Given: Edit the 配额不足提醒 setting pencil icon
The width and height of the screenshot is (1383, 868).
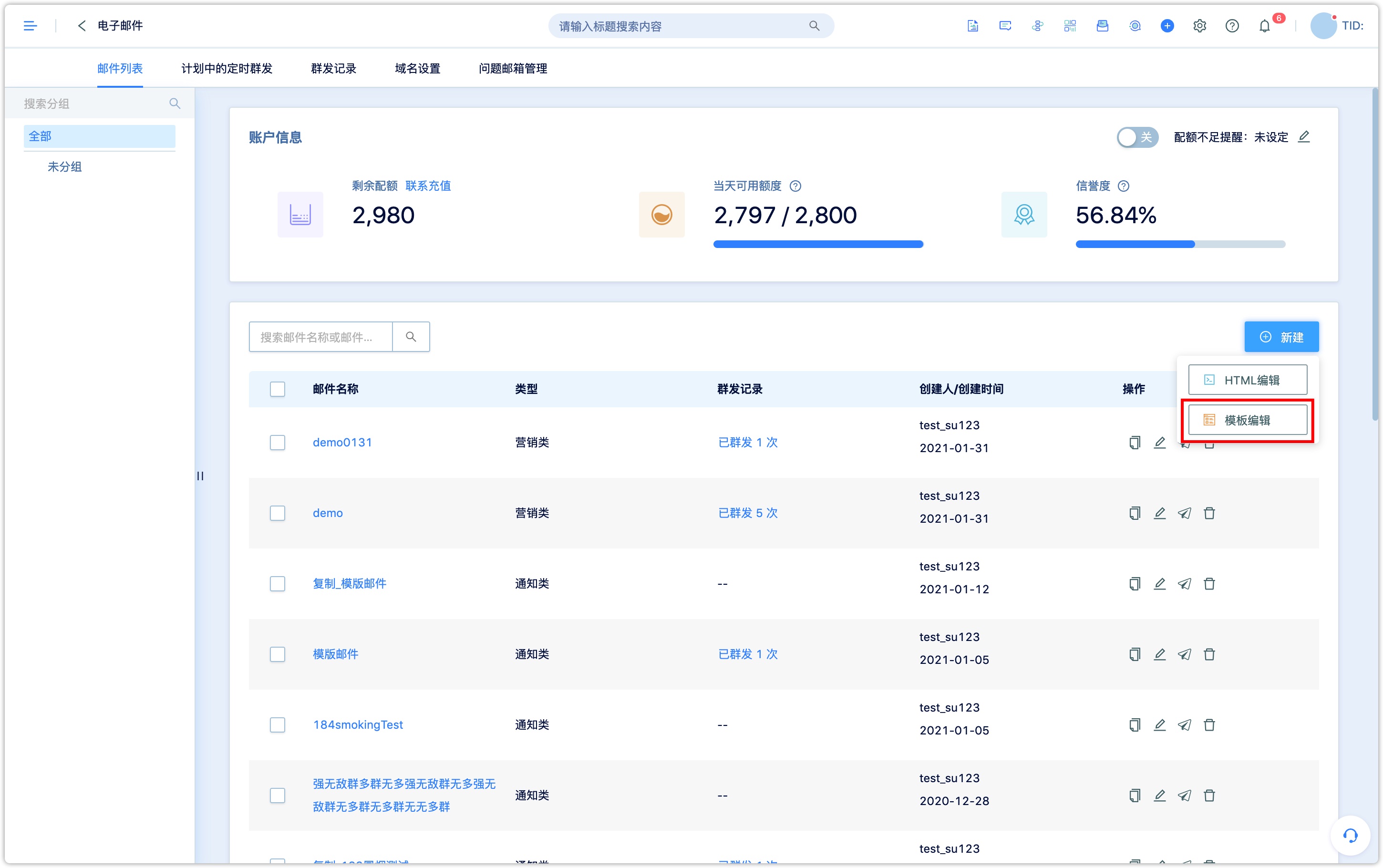Looking at the screenshot, I should (1303, 136).
